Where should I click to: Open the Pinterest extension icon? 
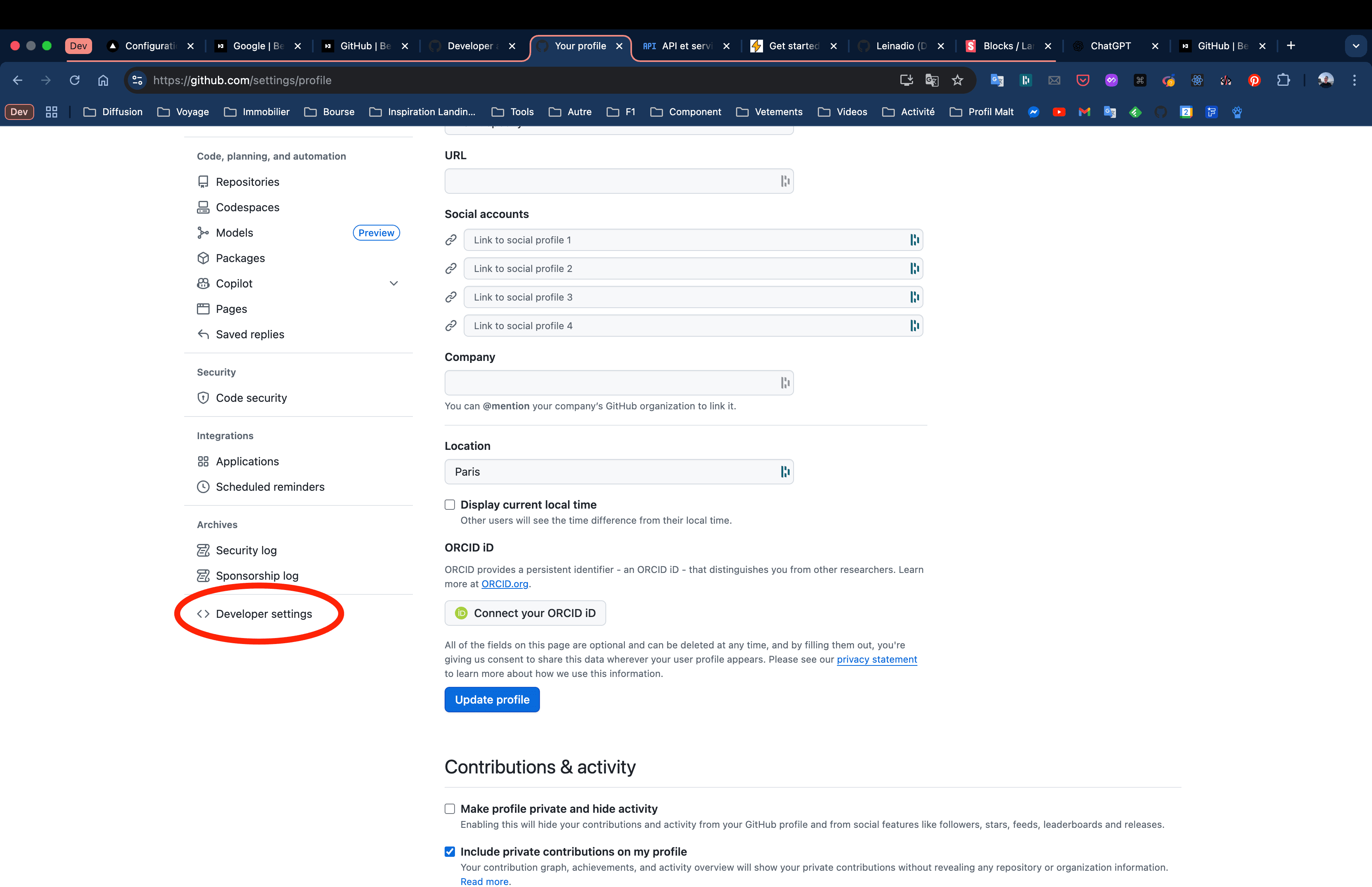point(1254,80)
